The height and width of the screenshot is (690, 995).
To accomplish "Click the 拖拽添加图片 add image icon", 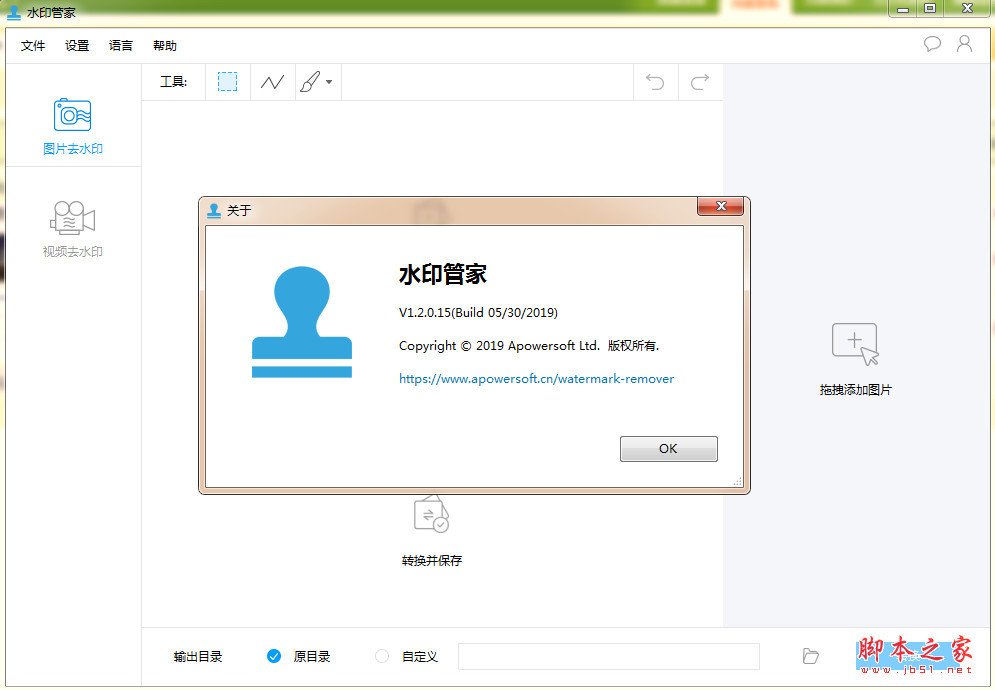I will pyautogui.click(x=855, y=345).
